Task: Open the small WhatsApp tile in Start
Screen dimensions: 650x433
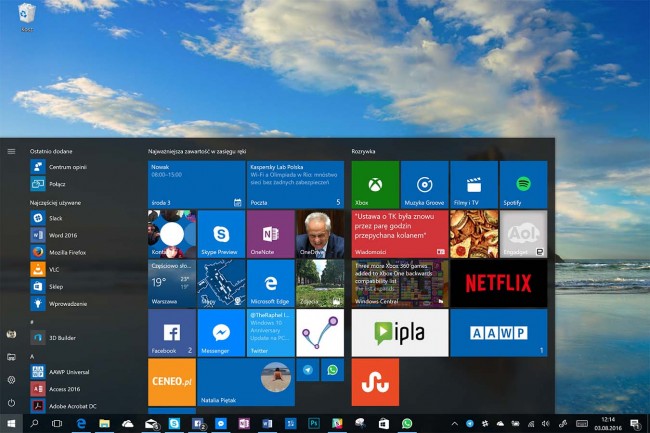Action: point(332,370)
